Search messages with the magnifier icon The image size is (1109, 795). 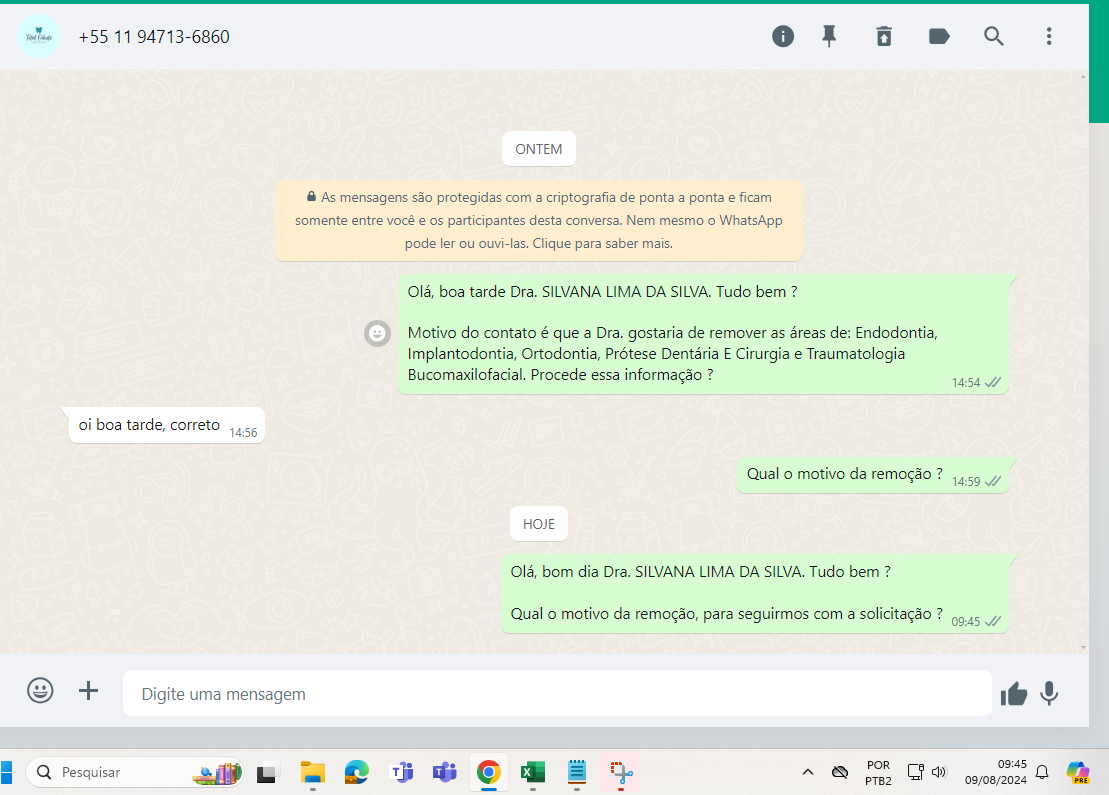994,36
